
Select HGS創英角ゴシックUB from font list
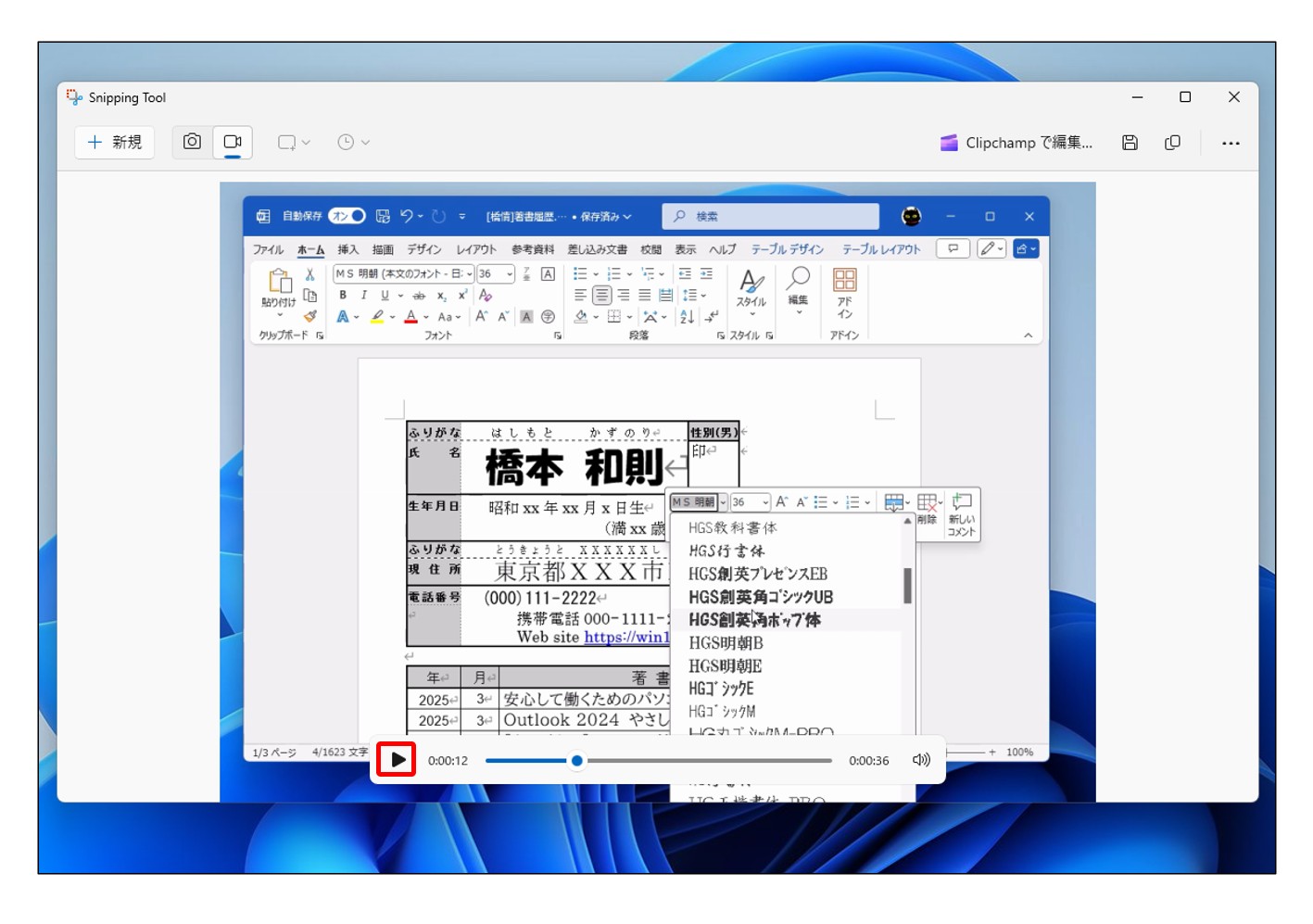[761, 597]
